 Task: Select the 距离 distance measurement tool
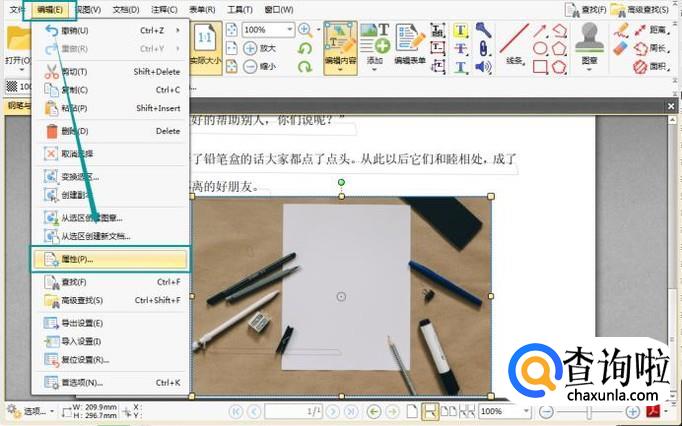point(651,30)
